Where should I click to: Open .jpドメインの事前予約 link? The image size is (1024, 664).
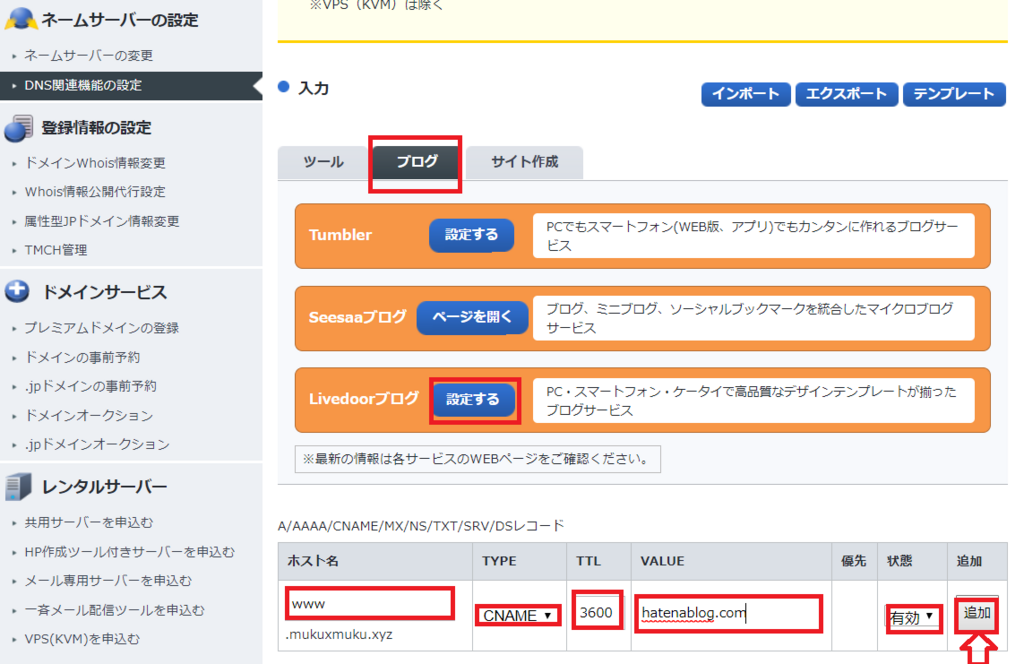pos(90,386)
